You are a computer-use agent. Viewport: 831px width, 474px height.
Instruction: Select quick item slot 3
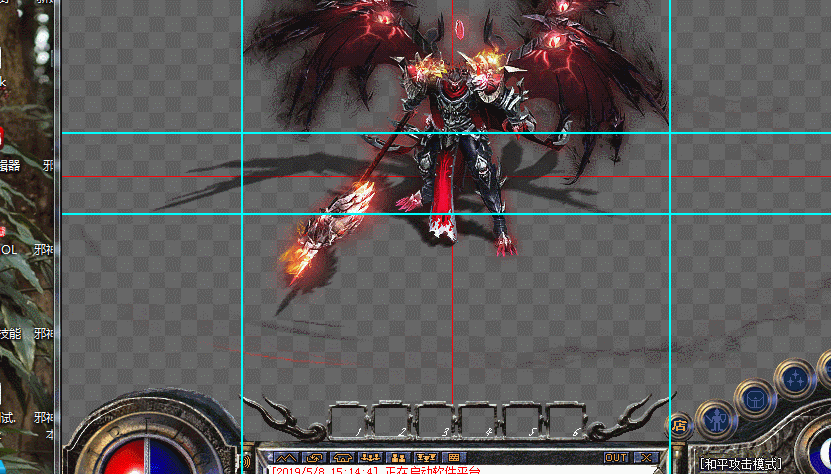(x=435, y=422)
